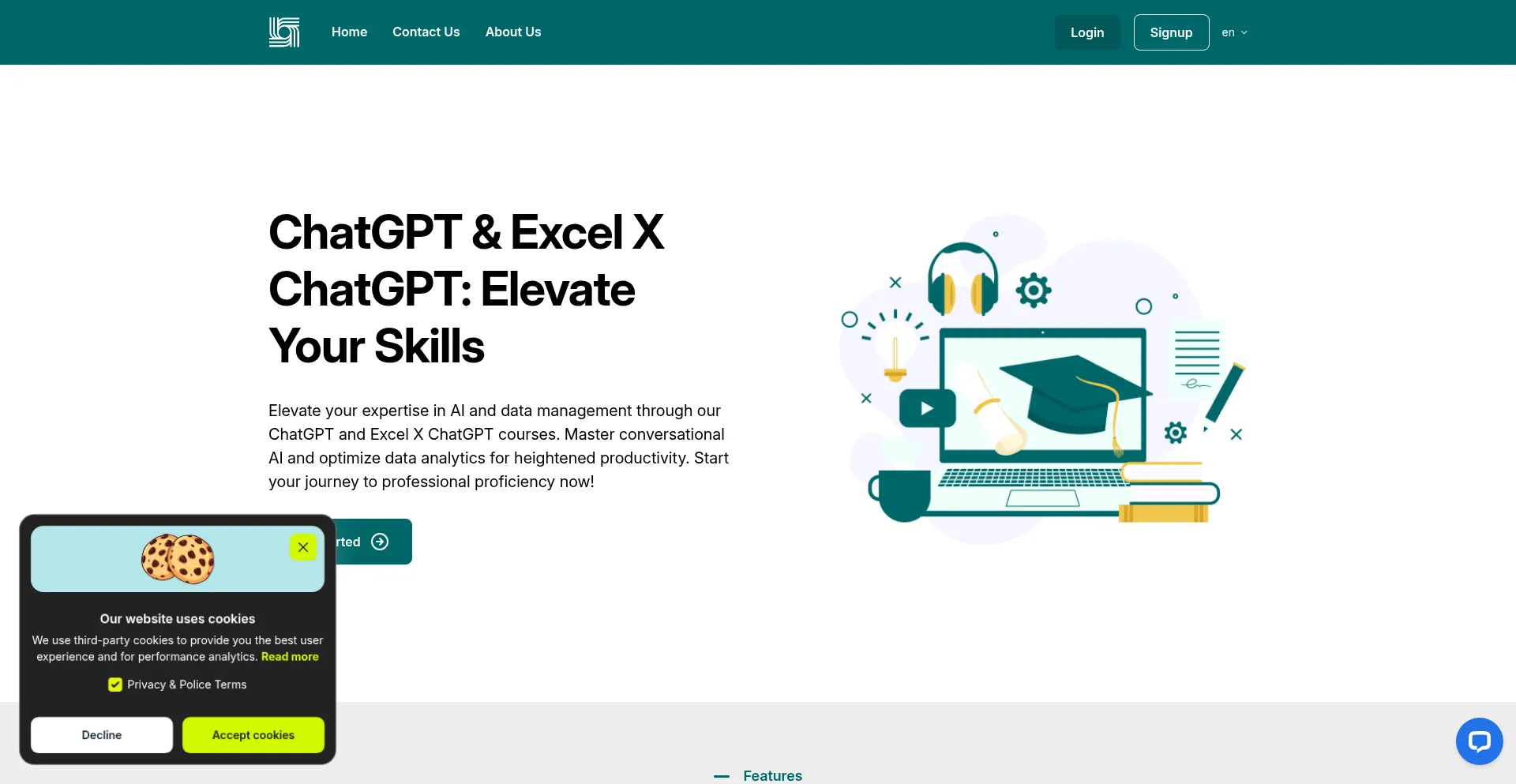Image resolution: width=1516 pixels, height=784 pixels.
Task: Follow the Read more cookie link
Action: 290,657
